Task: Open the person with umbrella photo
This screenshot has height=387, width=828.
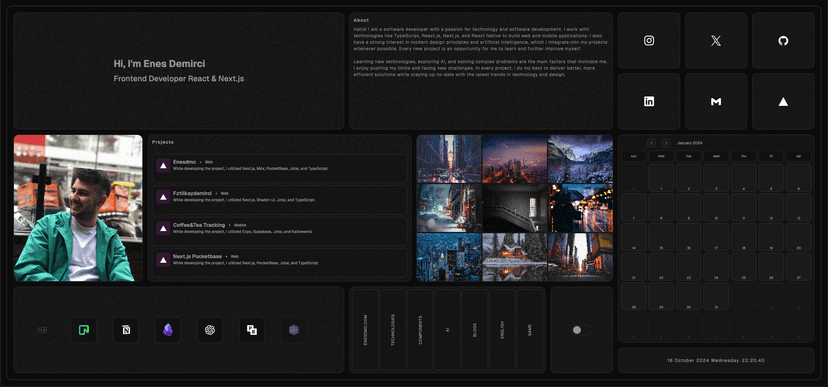Action: [x=580, y=208]
